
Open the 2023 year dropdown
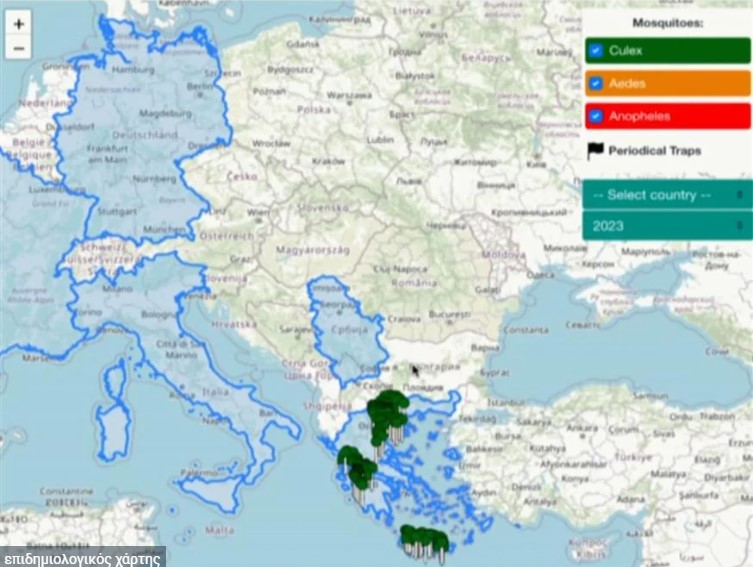pyautogui.click(x=667, y=226)
